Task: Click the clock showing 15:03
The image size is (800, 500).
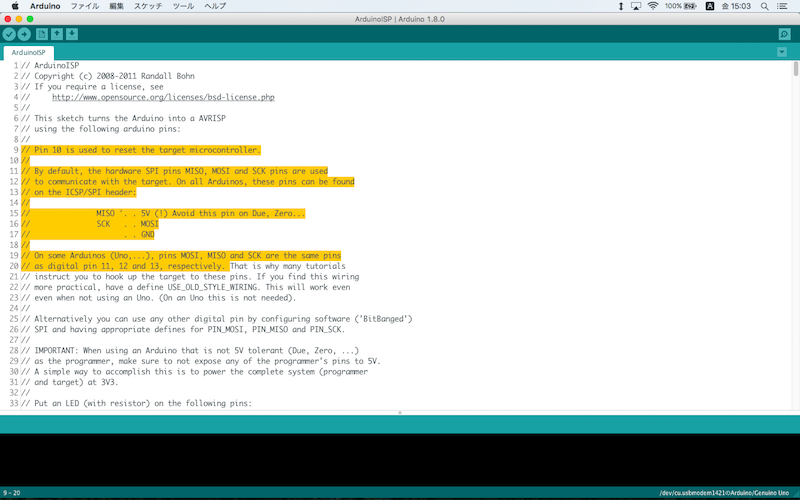Action: [736, 6]
